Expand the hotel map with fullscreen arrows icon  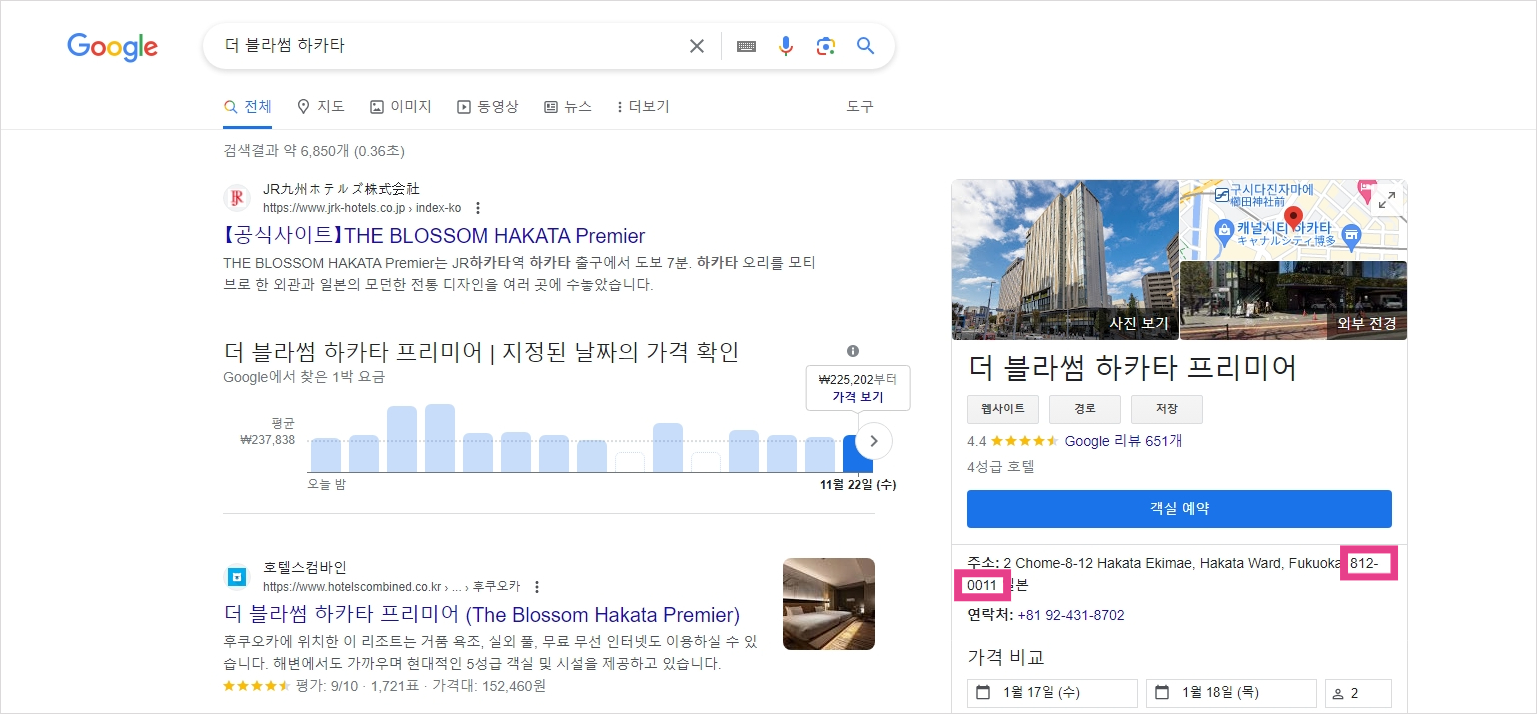1387,200
